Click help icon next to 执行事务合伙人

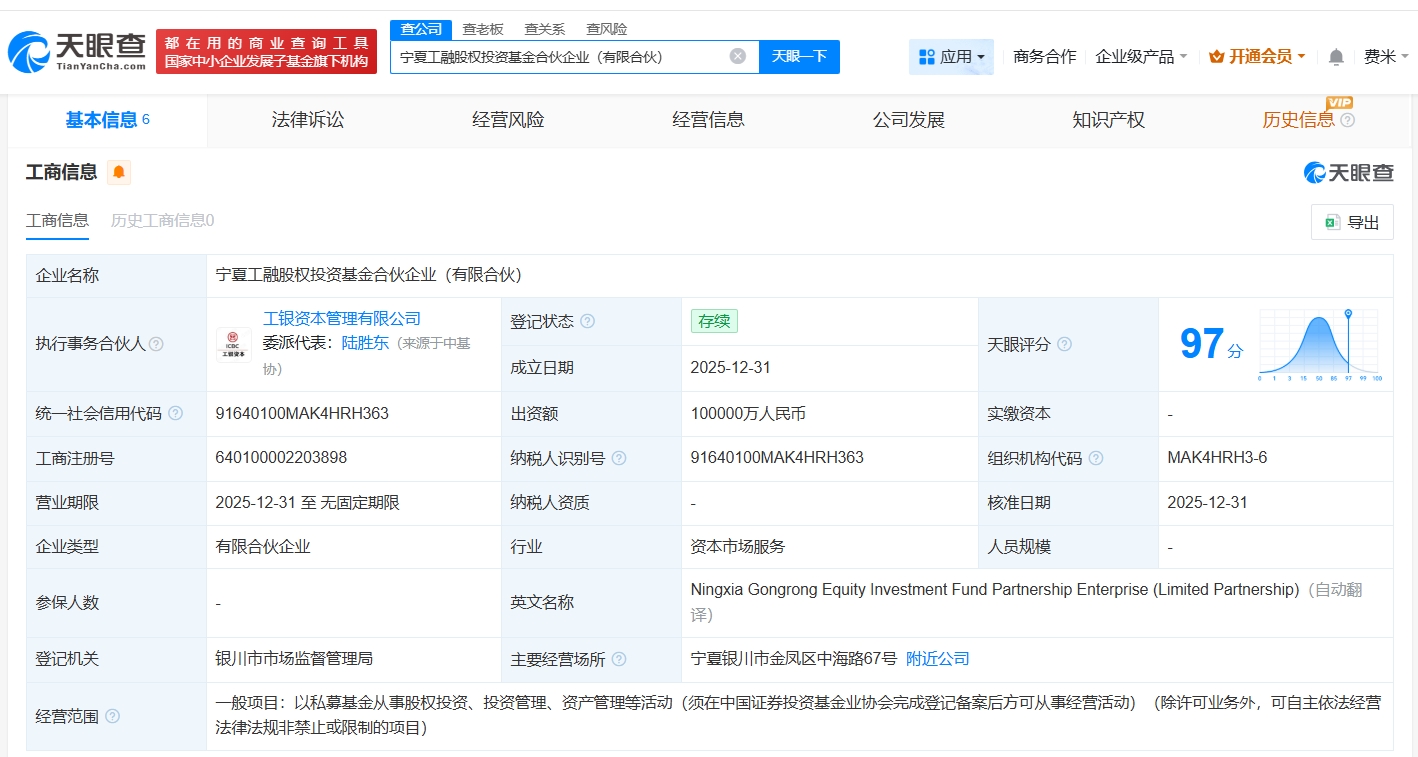(x=156, y=344)
